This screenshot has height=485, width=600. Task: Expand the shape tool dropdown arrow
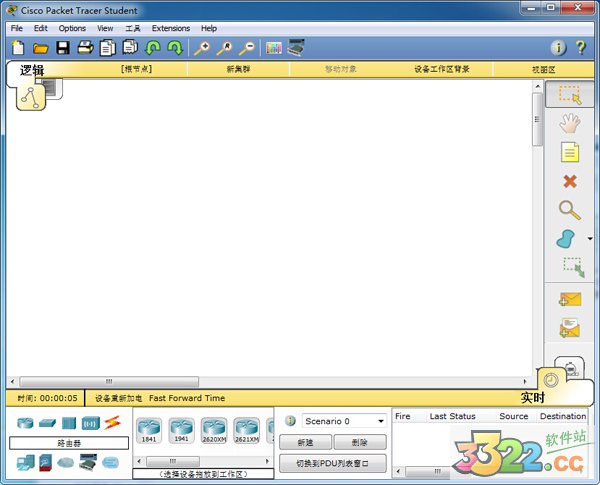click(590, 238)
